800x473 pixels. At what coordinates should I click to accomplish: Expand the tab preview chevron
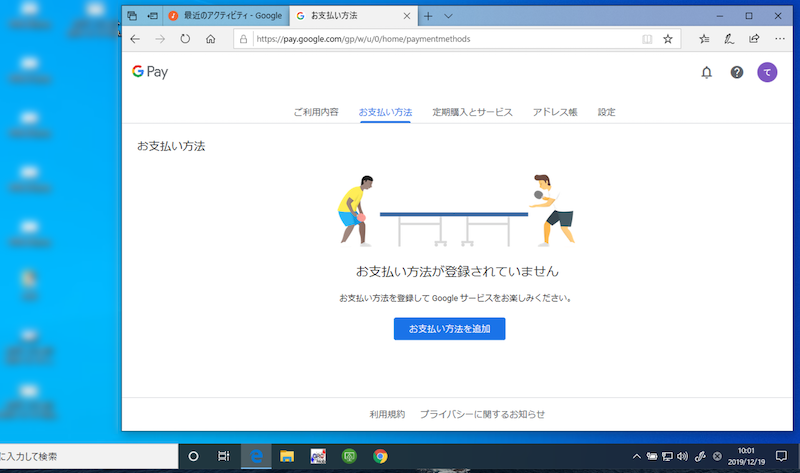coord(448,16)
